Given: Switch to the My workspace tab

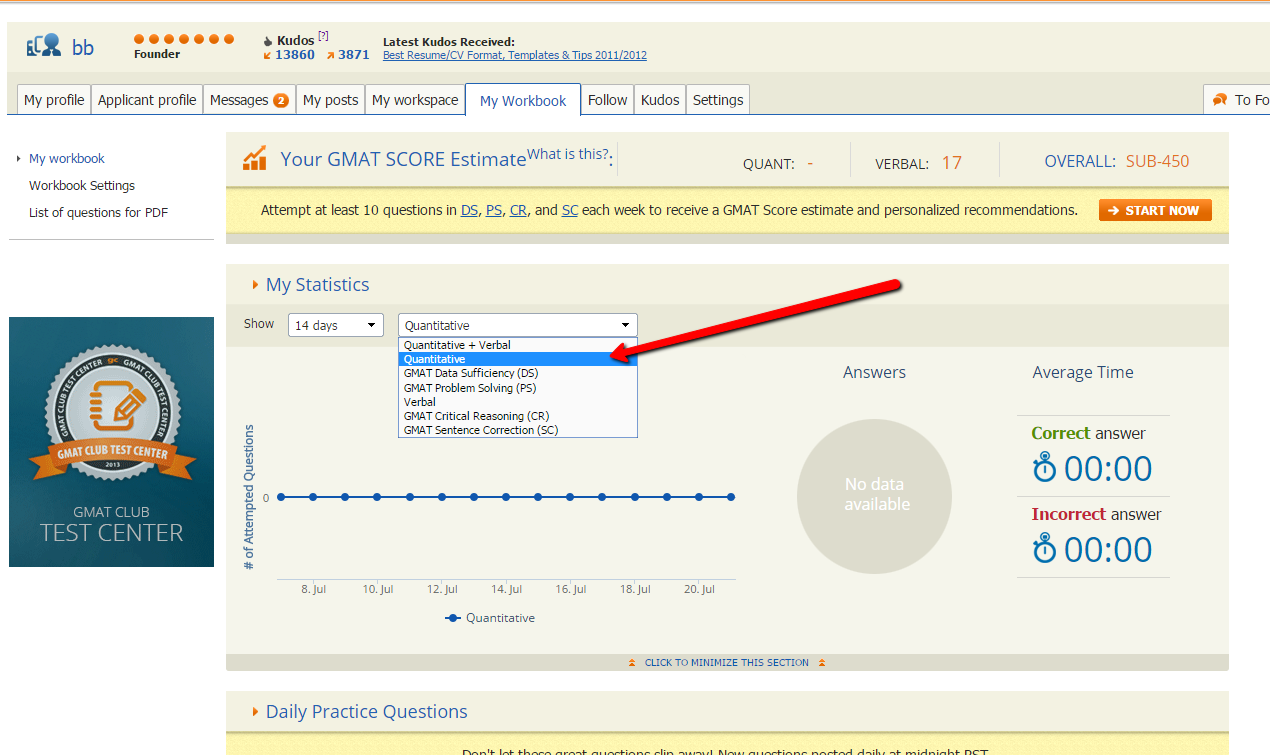Looking at the screenshot, I should coord(415,100).
